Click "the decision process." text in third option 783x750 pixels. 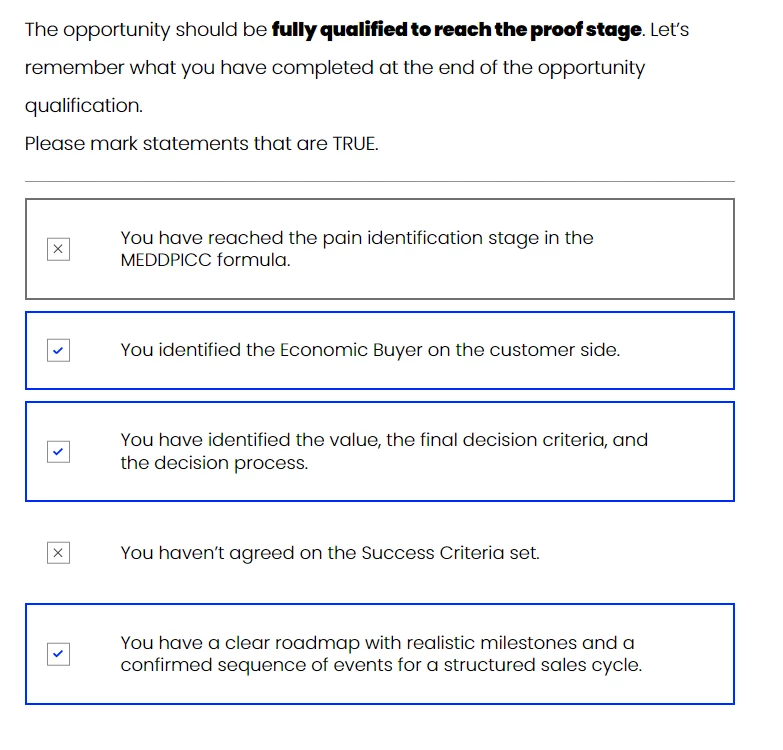[x=214, y=463]
